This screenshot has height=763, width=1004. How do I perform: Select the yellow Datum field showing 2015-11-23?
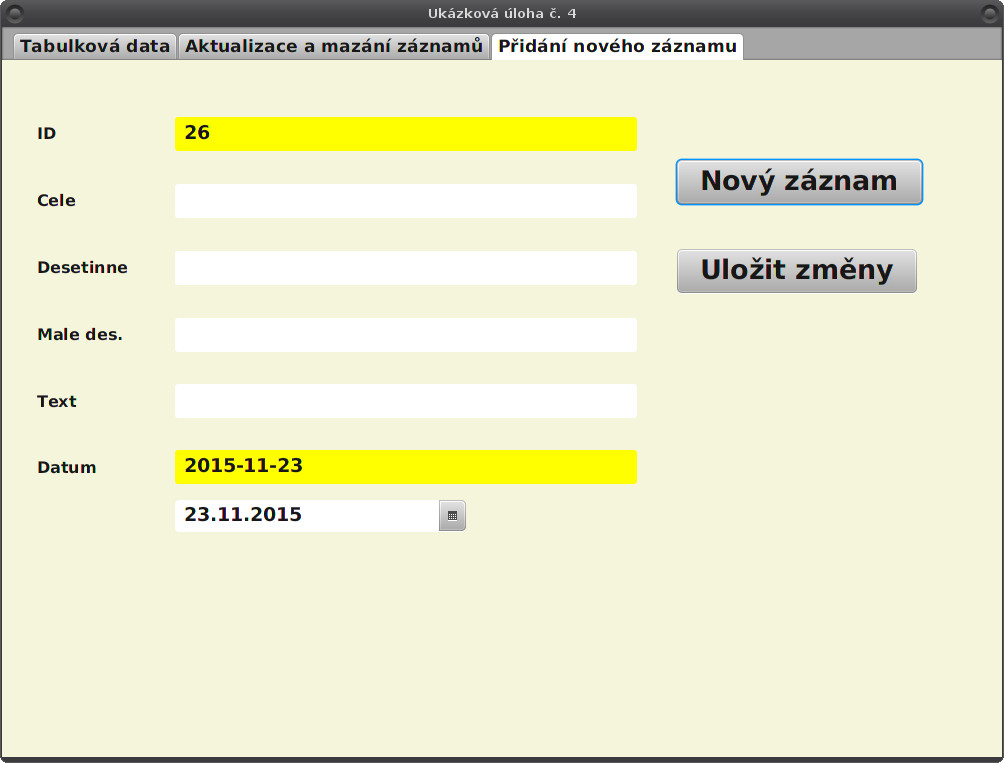[x=406, y=466]
